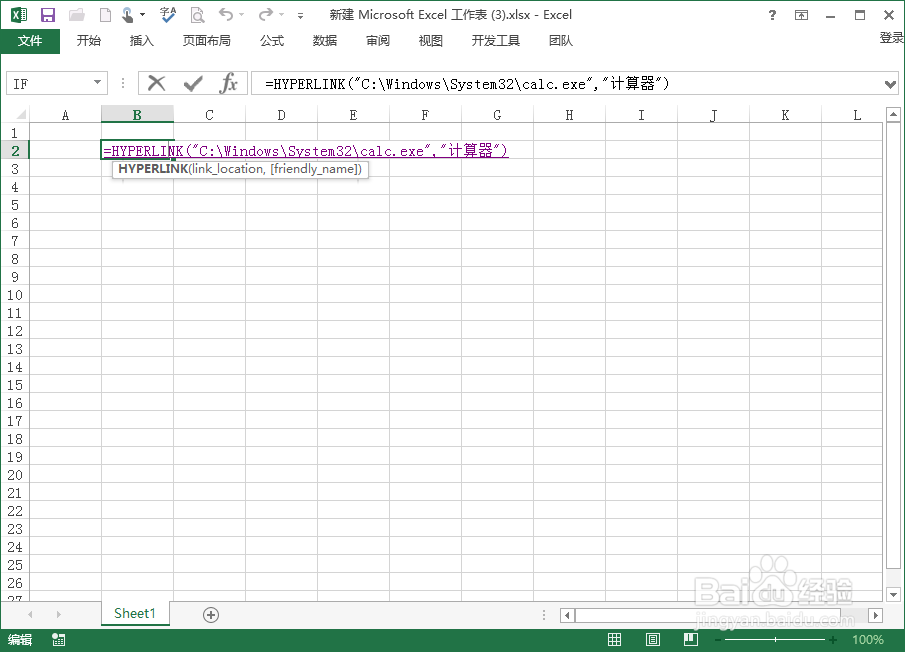Add a new sheet with plus icon
Image resolution: width=905 pixels, height=652 pixels.
tap(211, 615)
